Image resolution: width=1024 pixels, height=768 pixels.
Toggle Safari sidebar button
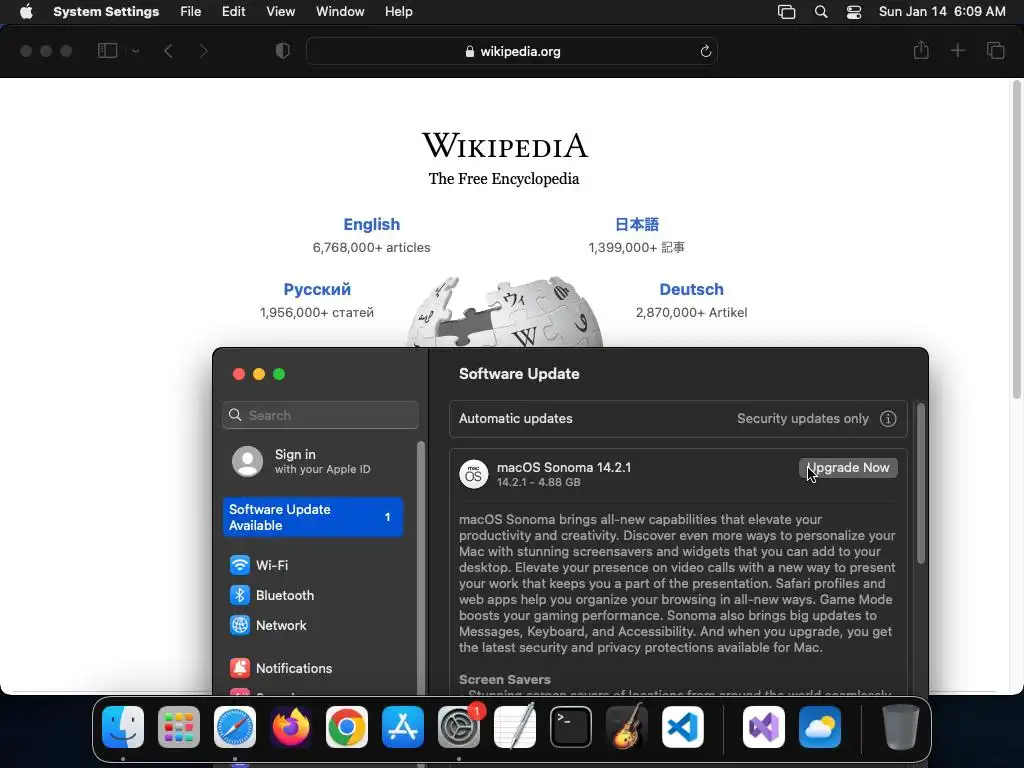click(107, 51)
